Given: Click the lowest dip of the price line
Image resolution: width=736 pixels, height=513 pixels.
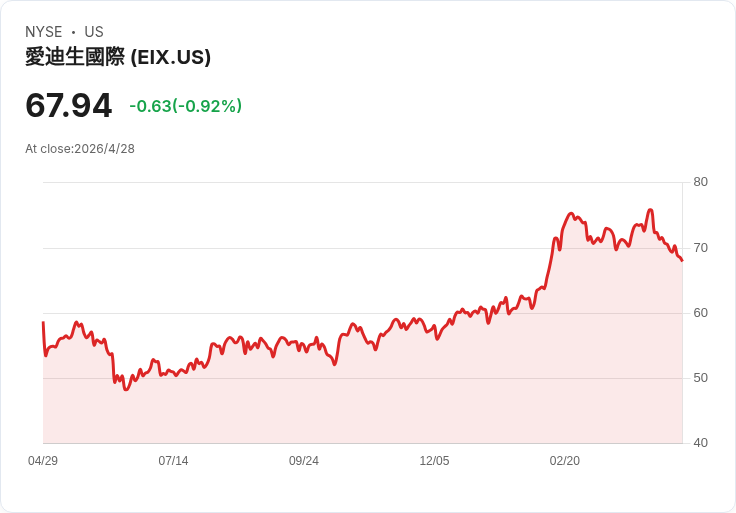Looking at the screenshot, I should pyautogui.click(x=126, y=389).
